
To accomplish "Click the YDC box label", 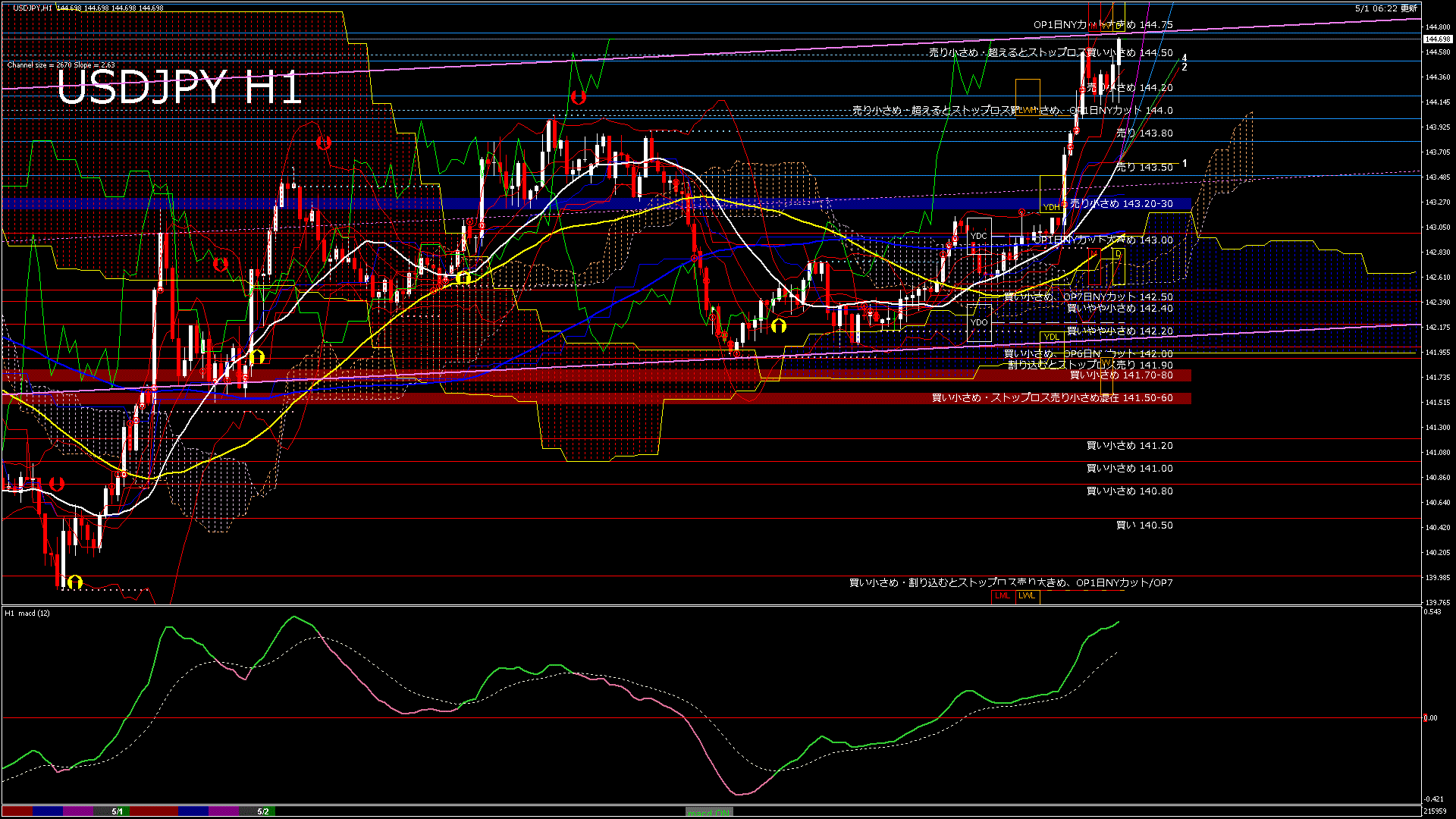I will point(979,236).
